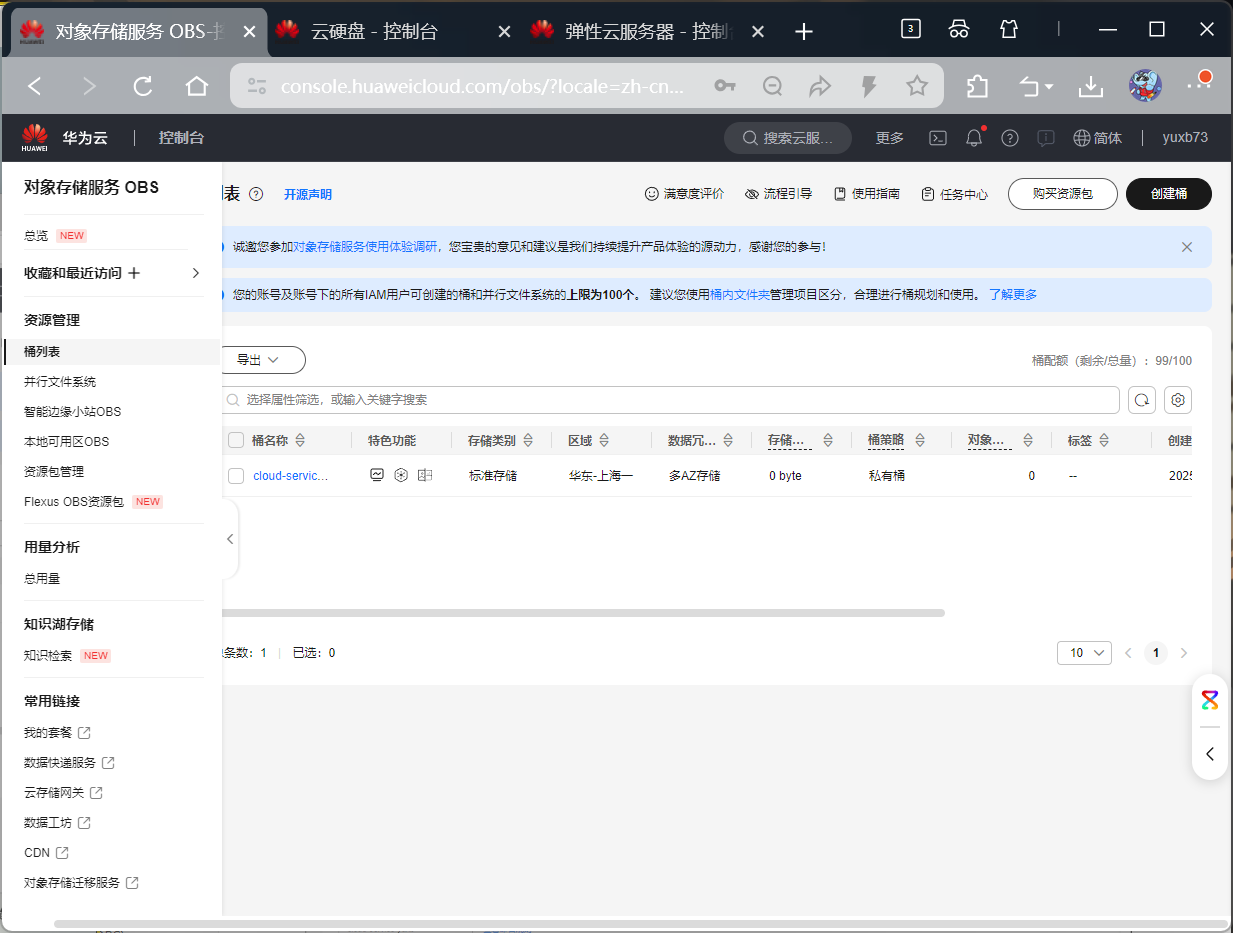Click the filter search box for buckets

[x=670, y=400]
